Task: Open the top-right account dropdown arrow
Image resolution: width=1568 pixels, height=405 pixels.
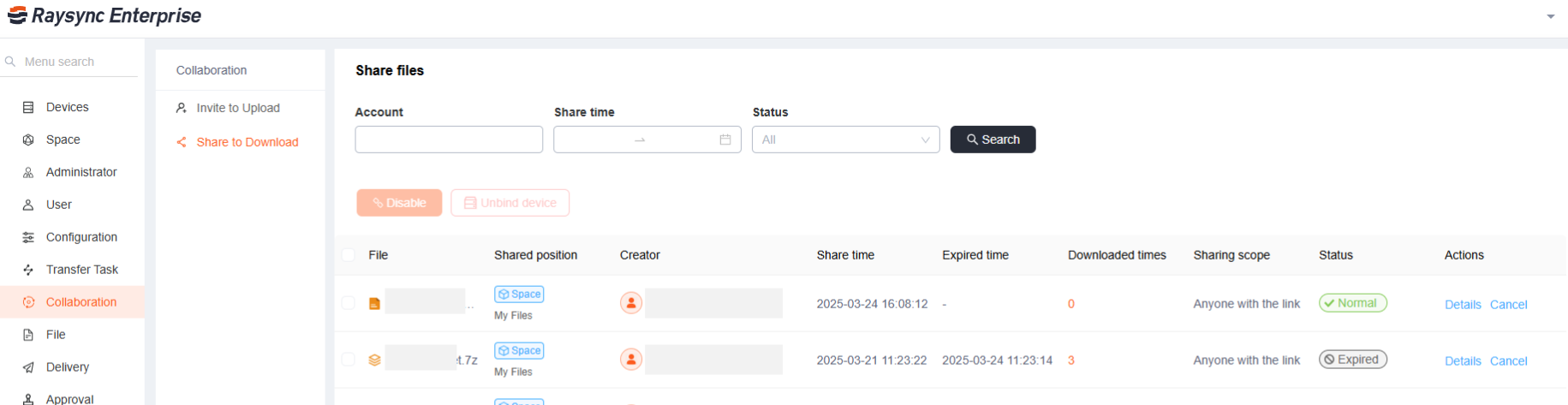Action: (1550, 16)
